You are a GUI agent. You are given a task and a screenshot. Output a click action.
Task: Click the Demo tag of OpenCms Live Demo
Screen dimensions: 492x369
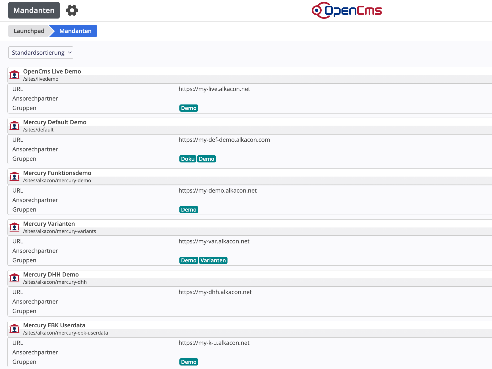point(188,108)
